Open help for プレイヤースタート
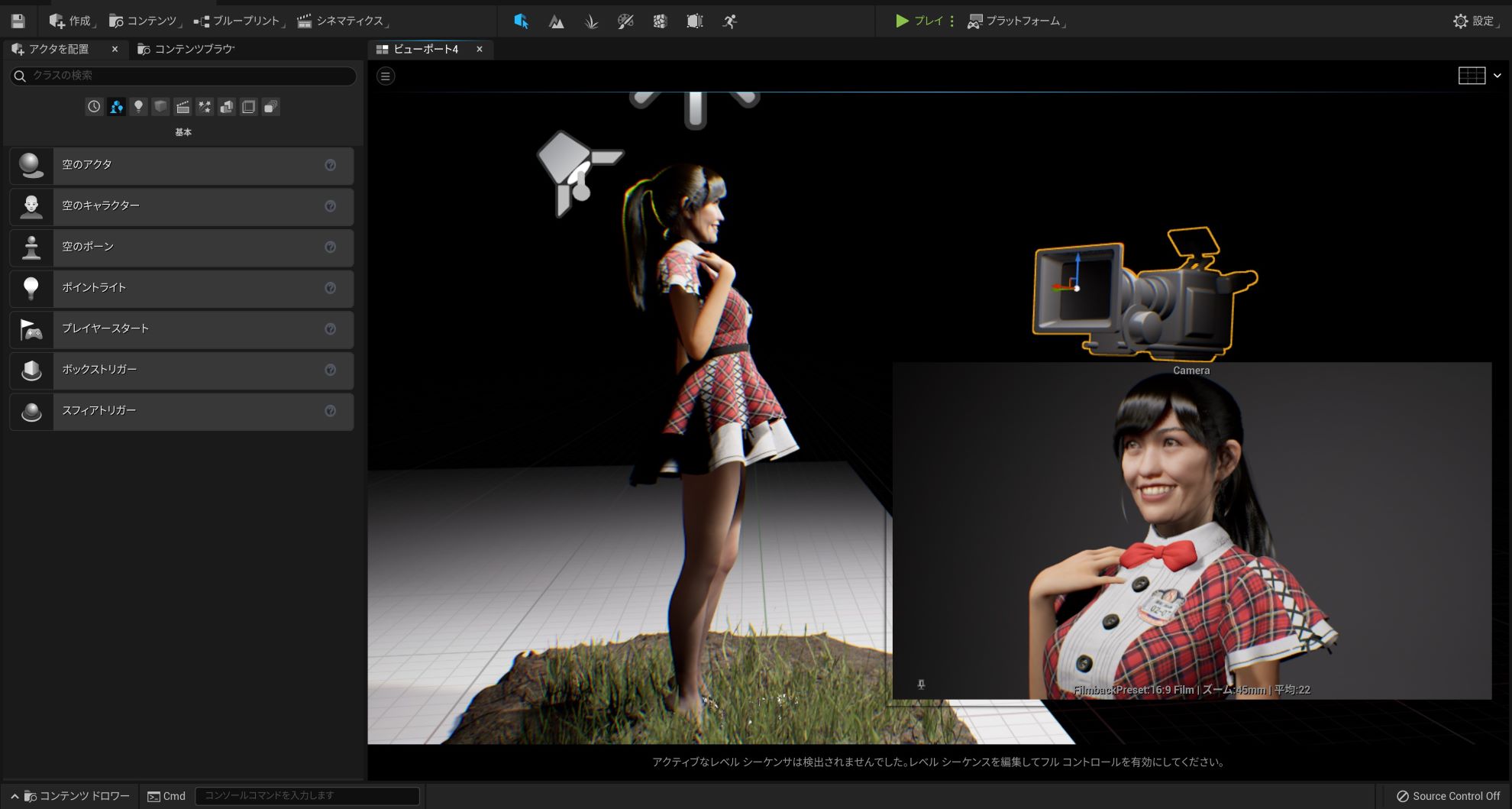The width and height of the screenshot is (1512, 809). [331, 329]
